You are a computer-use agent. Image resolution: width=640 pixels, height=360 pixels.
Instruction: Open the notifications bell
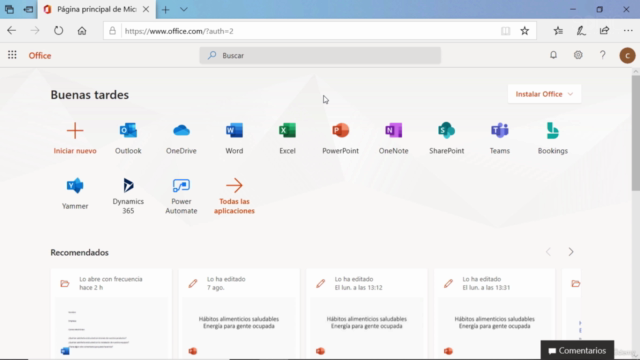553,55
